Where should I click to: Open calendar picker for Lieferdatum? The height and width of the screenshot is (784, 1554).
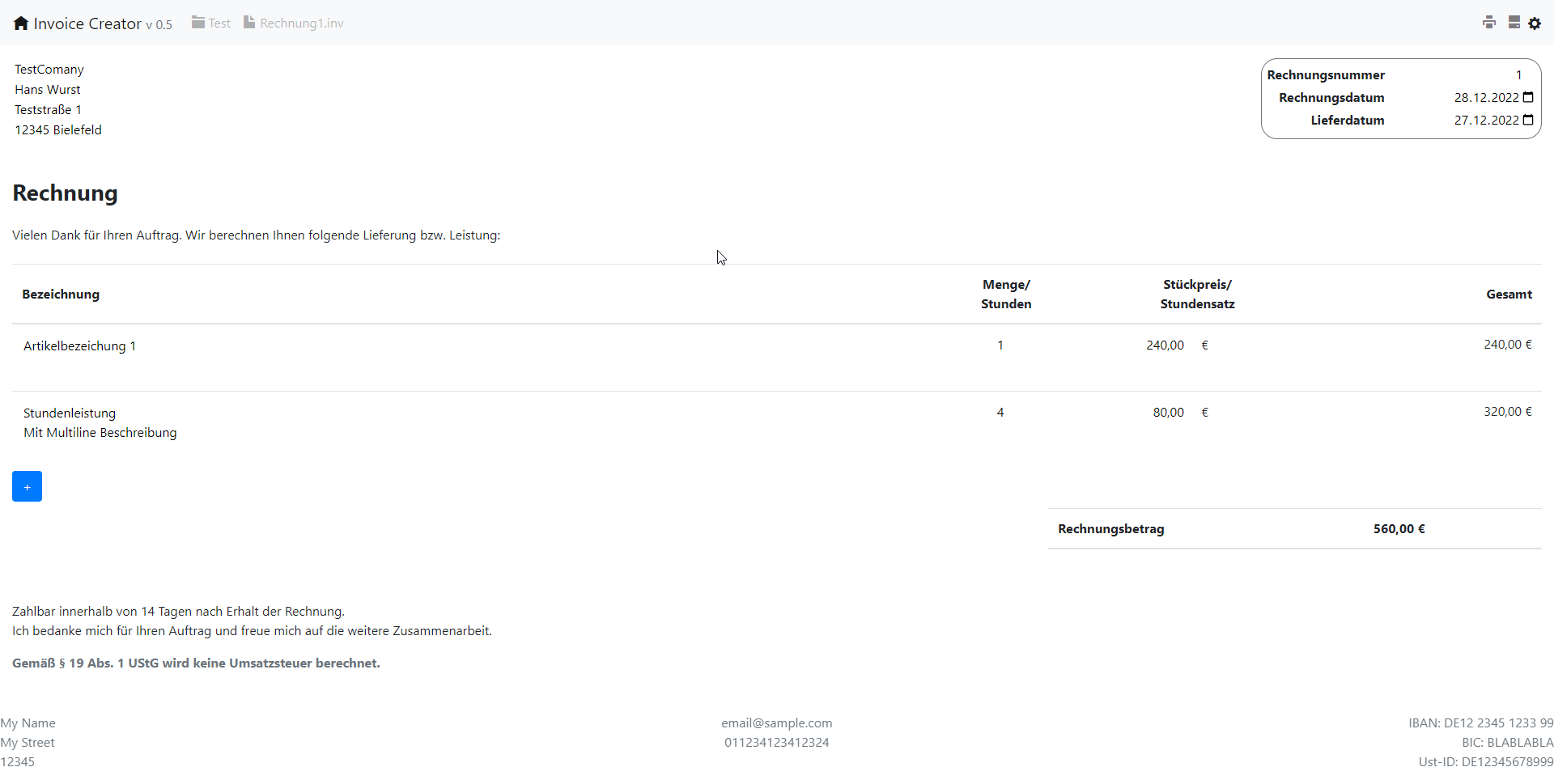click(1528, 120)
